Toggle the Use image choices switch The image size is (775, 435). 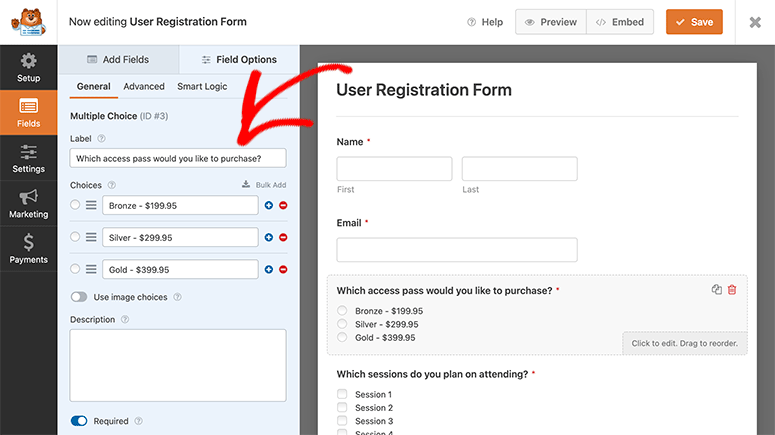coord(79,297)
